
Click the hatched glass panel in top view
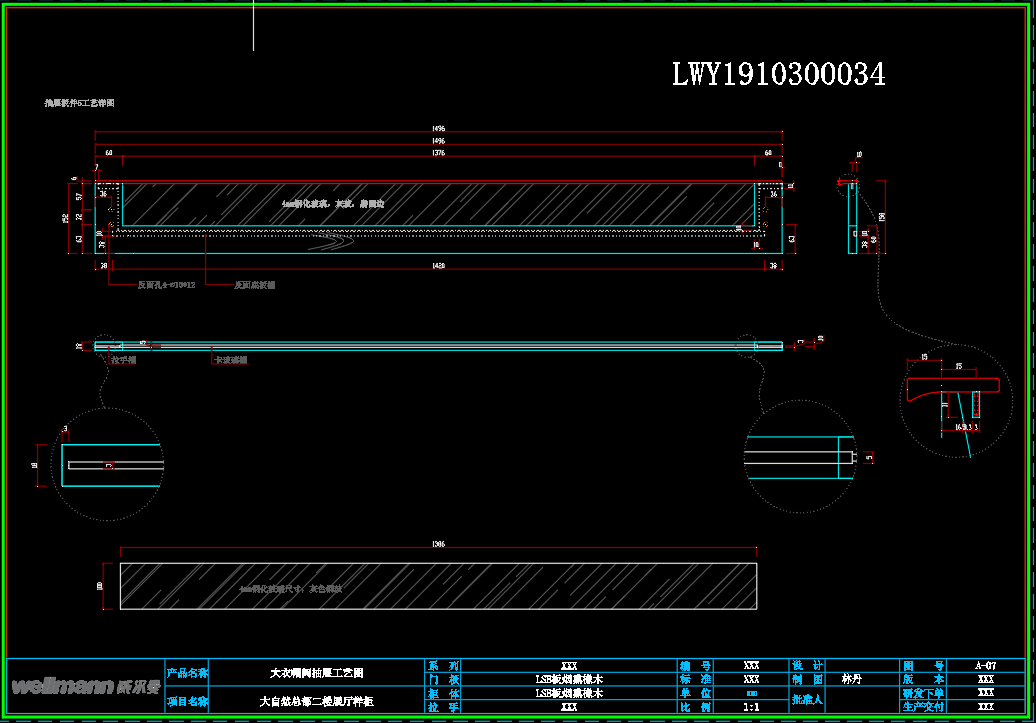click(x=438, y=204)
